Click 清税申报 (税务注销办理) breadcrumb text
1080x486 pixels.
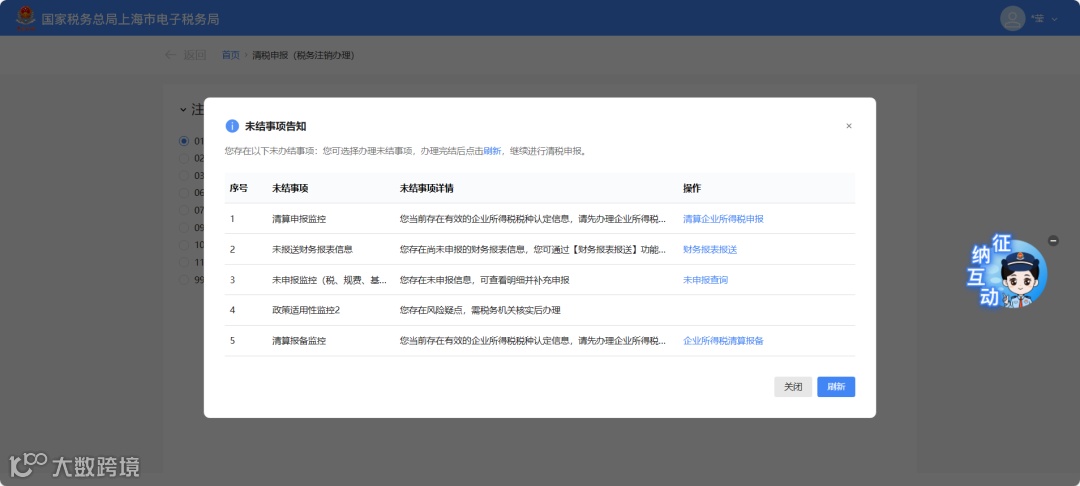point(303,55)
